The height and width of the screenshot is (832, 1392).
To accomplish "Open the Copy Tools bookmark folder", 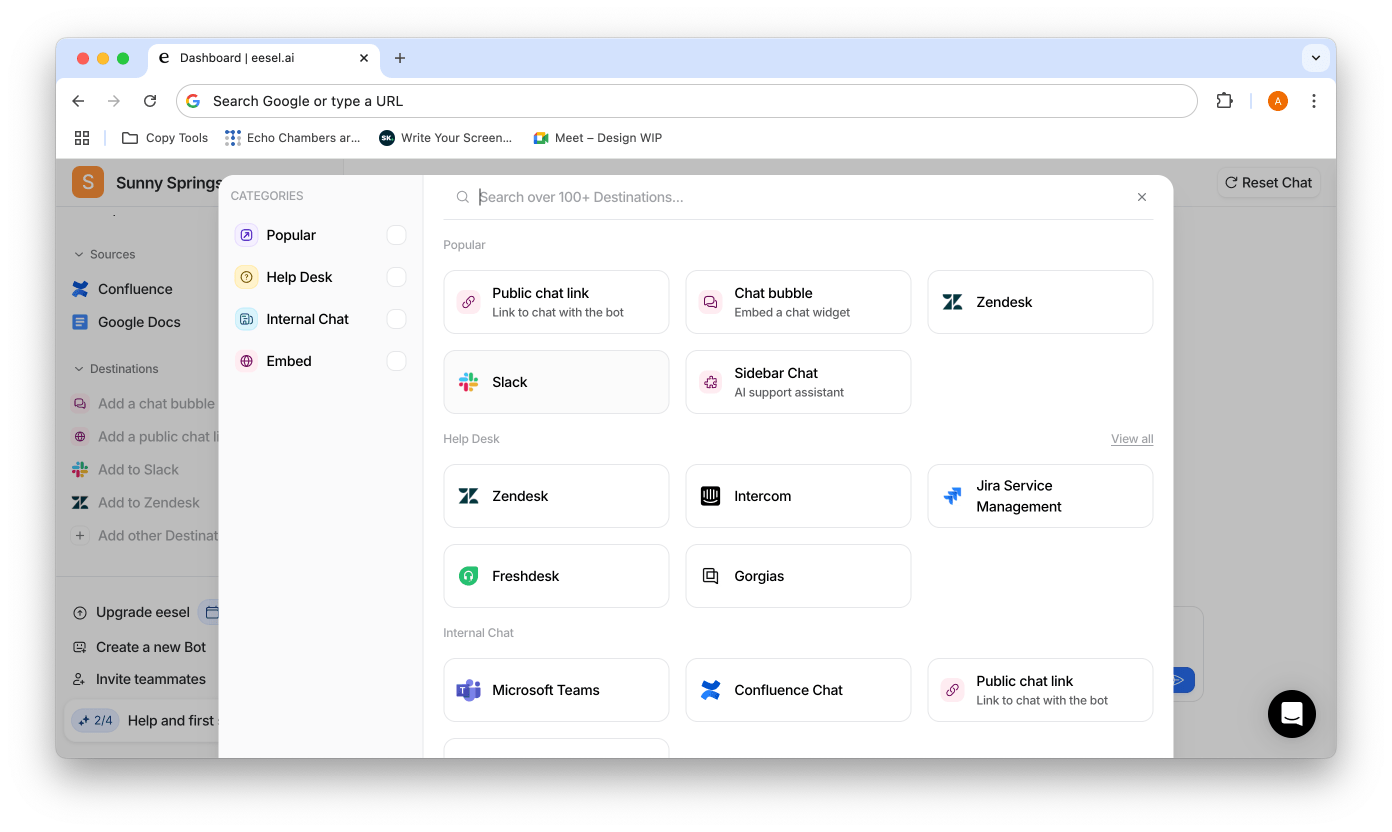I will pos(165,138).
